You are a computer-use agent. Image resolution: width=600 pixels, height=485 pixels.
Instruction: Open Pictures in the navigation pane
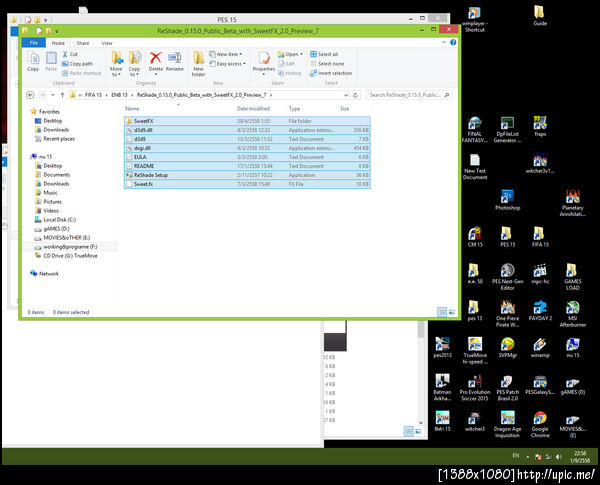(49, 202)
